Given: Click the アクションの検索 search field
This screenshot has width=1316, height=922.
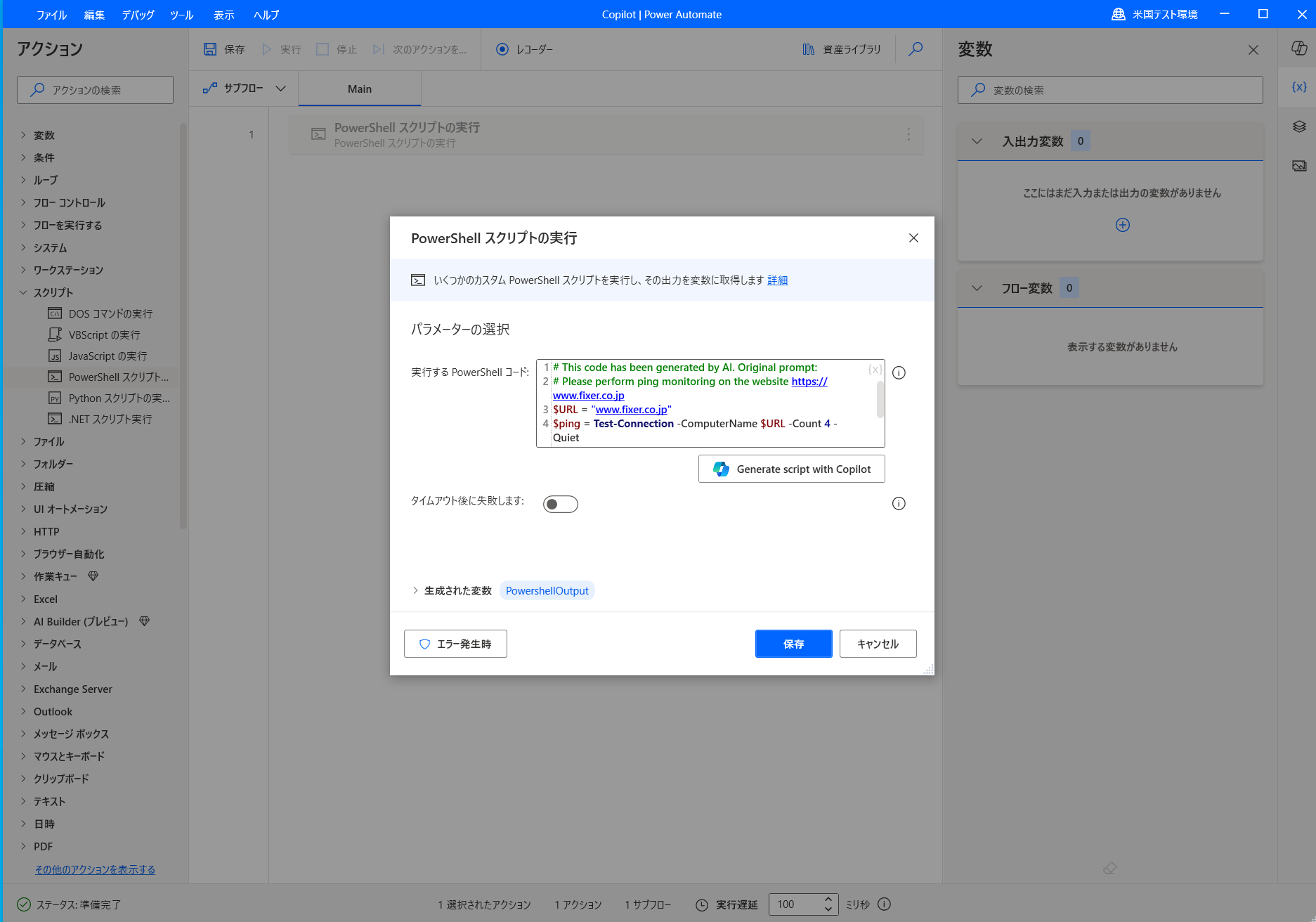Looking at the screenshot, I should pos(95,90).
